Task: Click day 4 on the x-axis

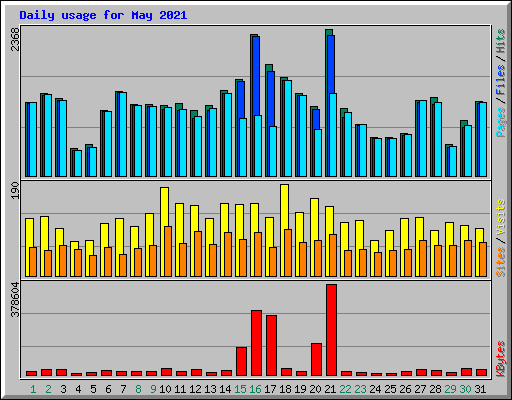Action: point(78,389)
